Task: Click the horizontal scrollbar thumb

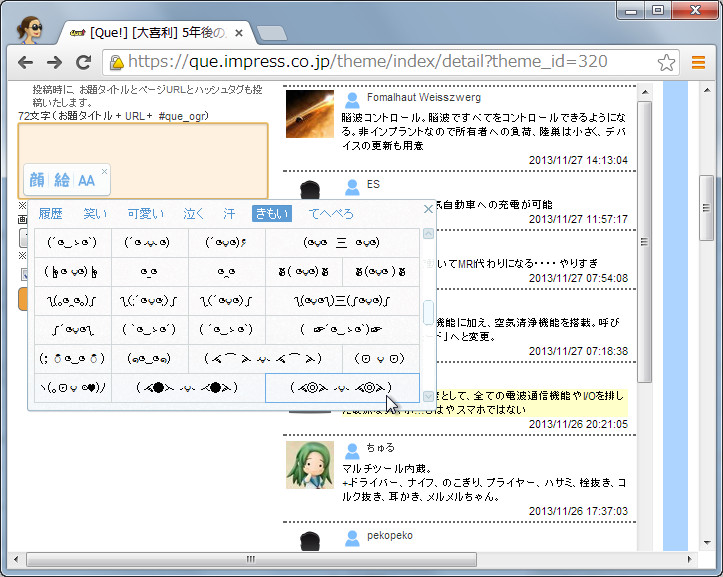Action: 251,559
